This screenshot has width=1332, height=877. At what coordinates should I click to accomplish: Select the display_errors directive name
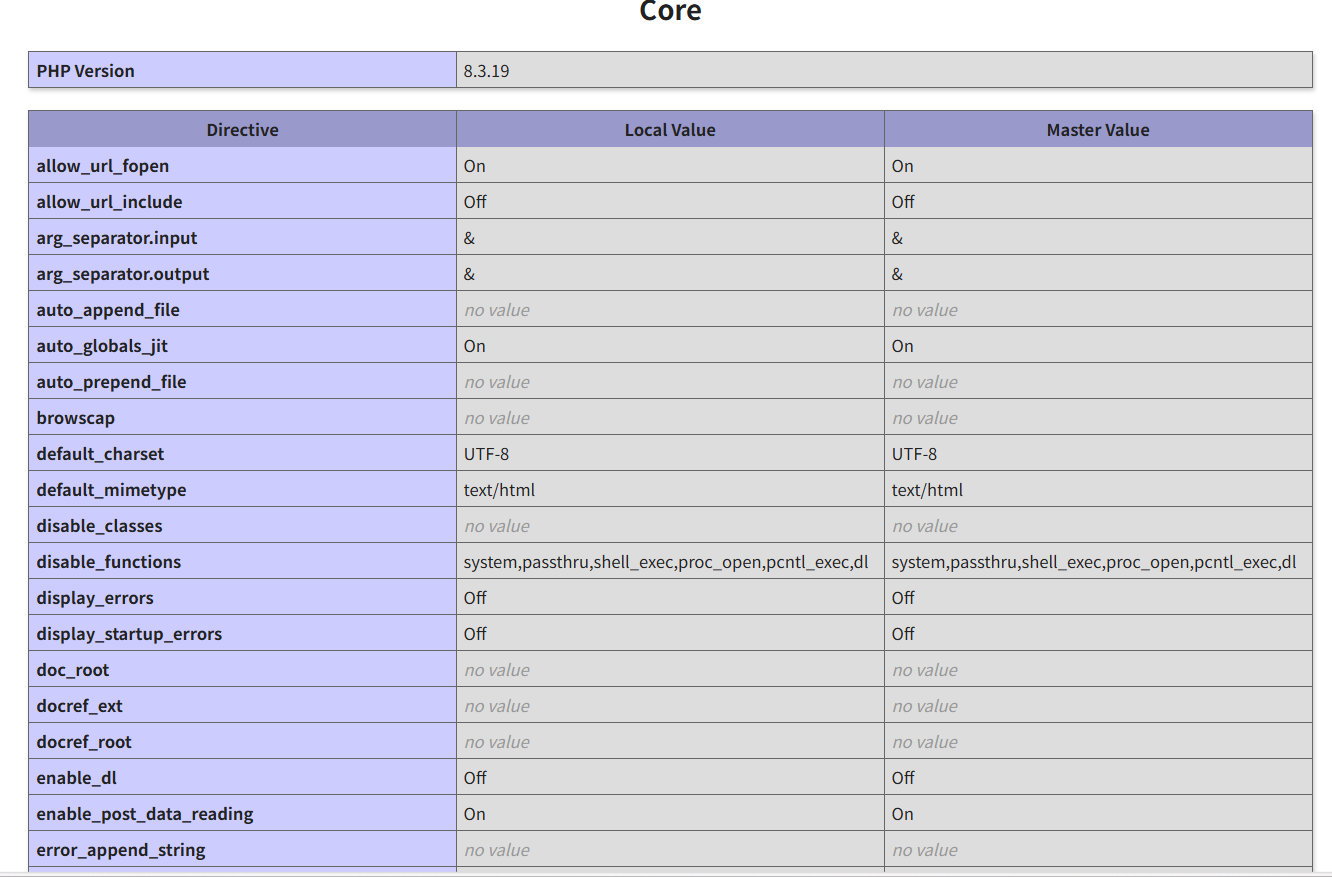(x=95, y=598)
